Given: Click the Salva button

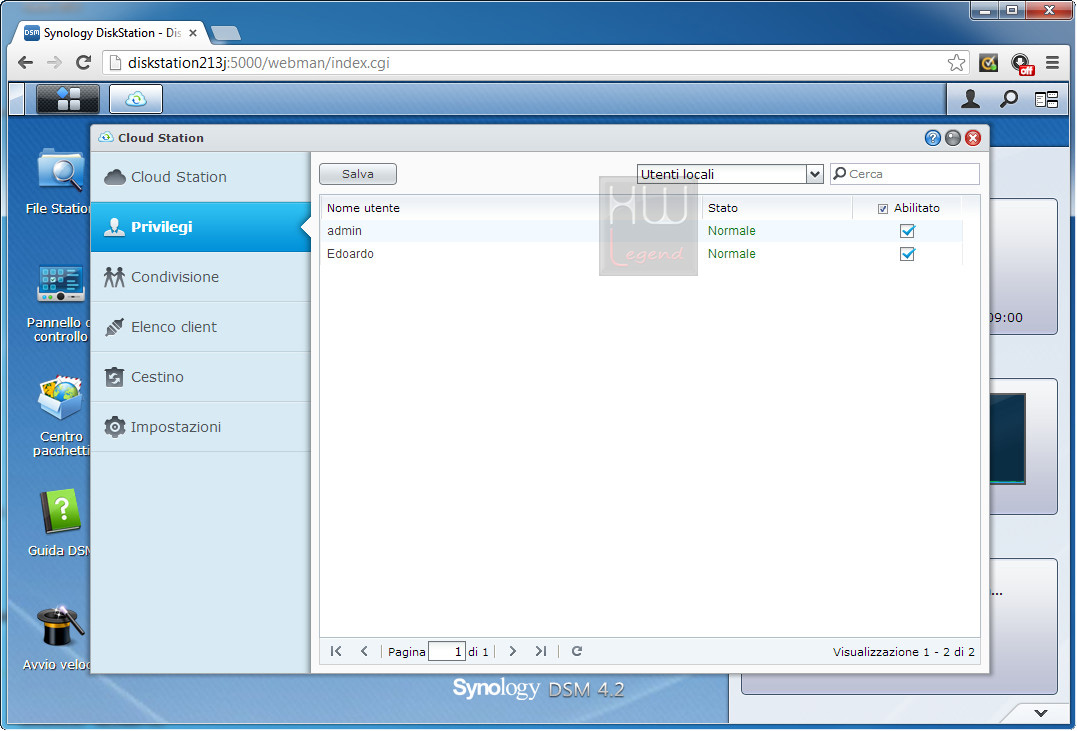Looking at the screenshot, I should pos(358,174).
